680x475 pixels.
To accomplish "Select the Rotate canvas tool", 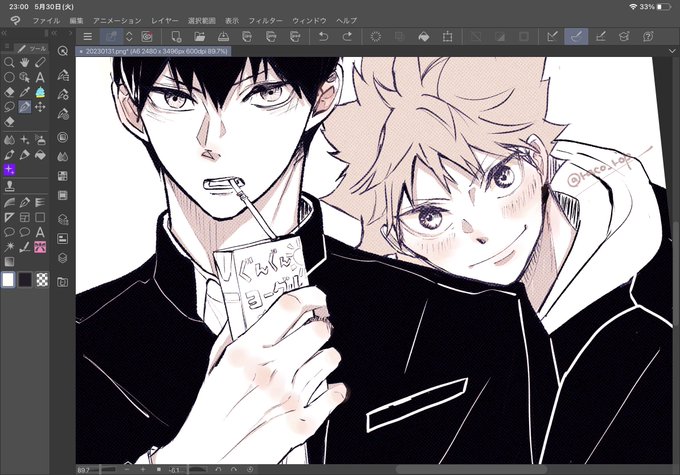I will (40, 62).
